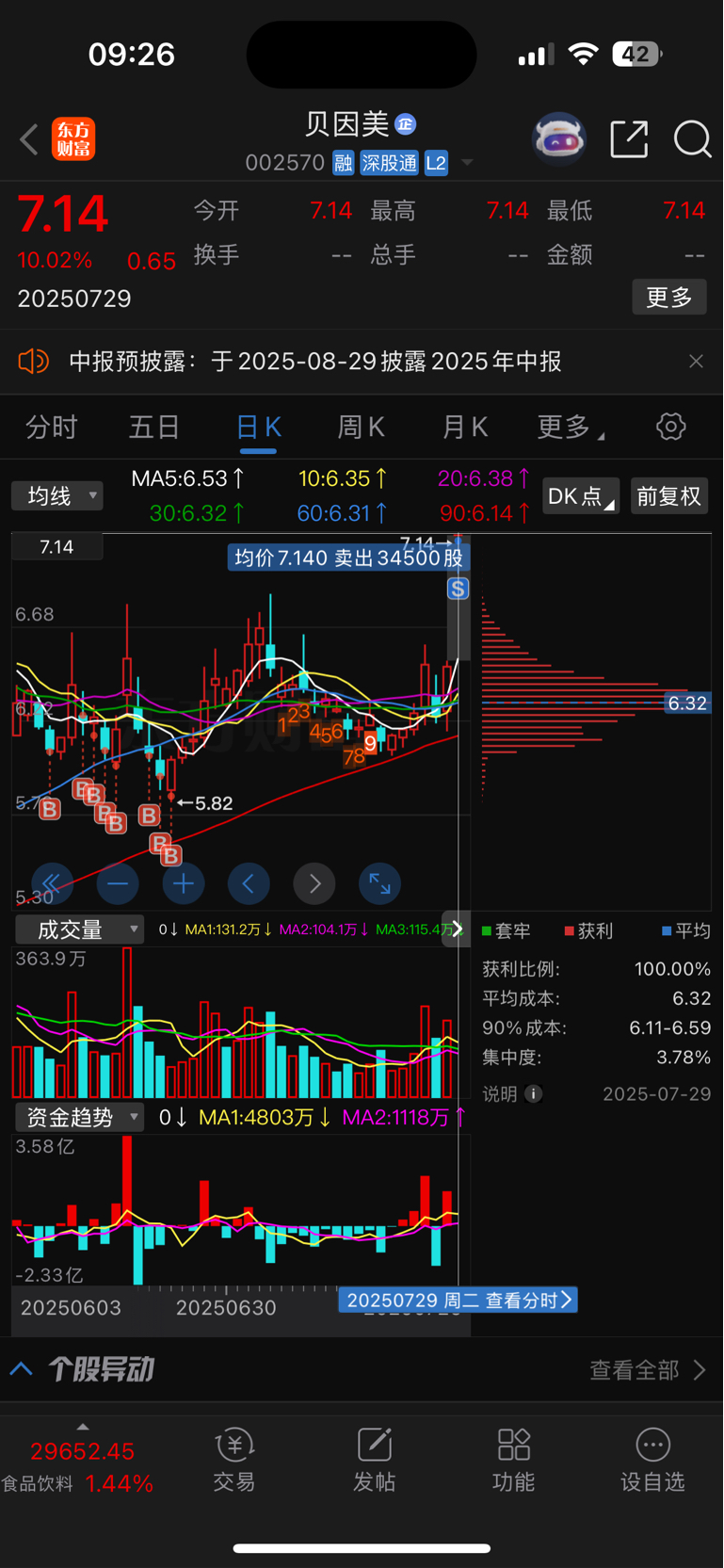The width and height of the screenshot is (724, 1568).
Task: Tap the 均价 7.140 卖出 tooltip
Action: point(348,558)
